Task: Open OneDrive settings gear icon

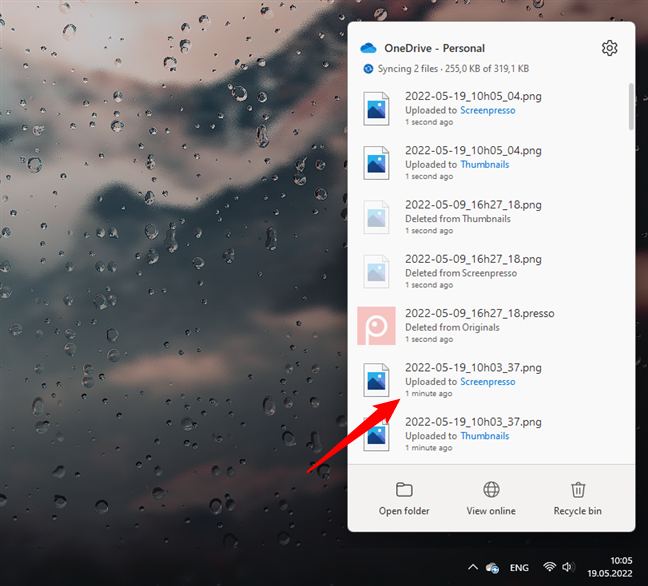Action: (609, 48)
